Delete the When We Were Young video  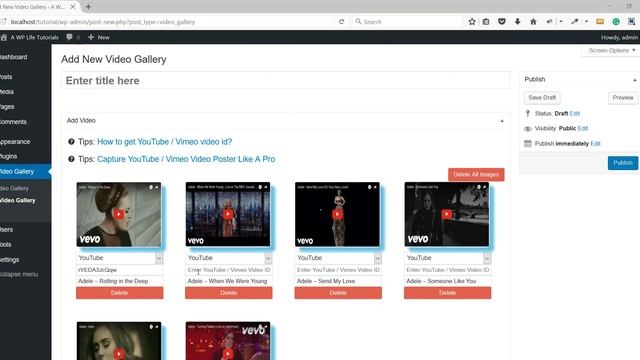coord(229,293)
